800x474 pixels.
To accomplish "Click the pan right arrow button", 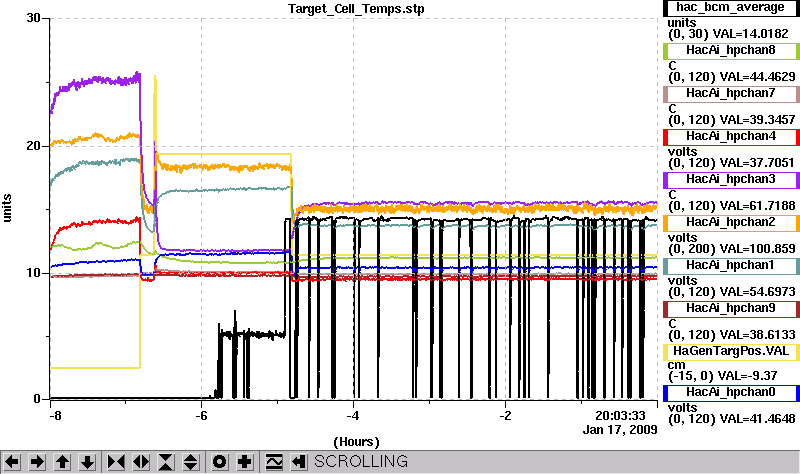I will click(37, 462).
